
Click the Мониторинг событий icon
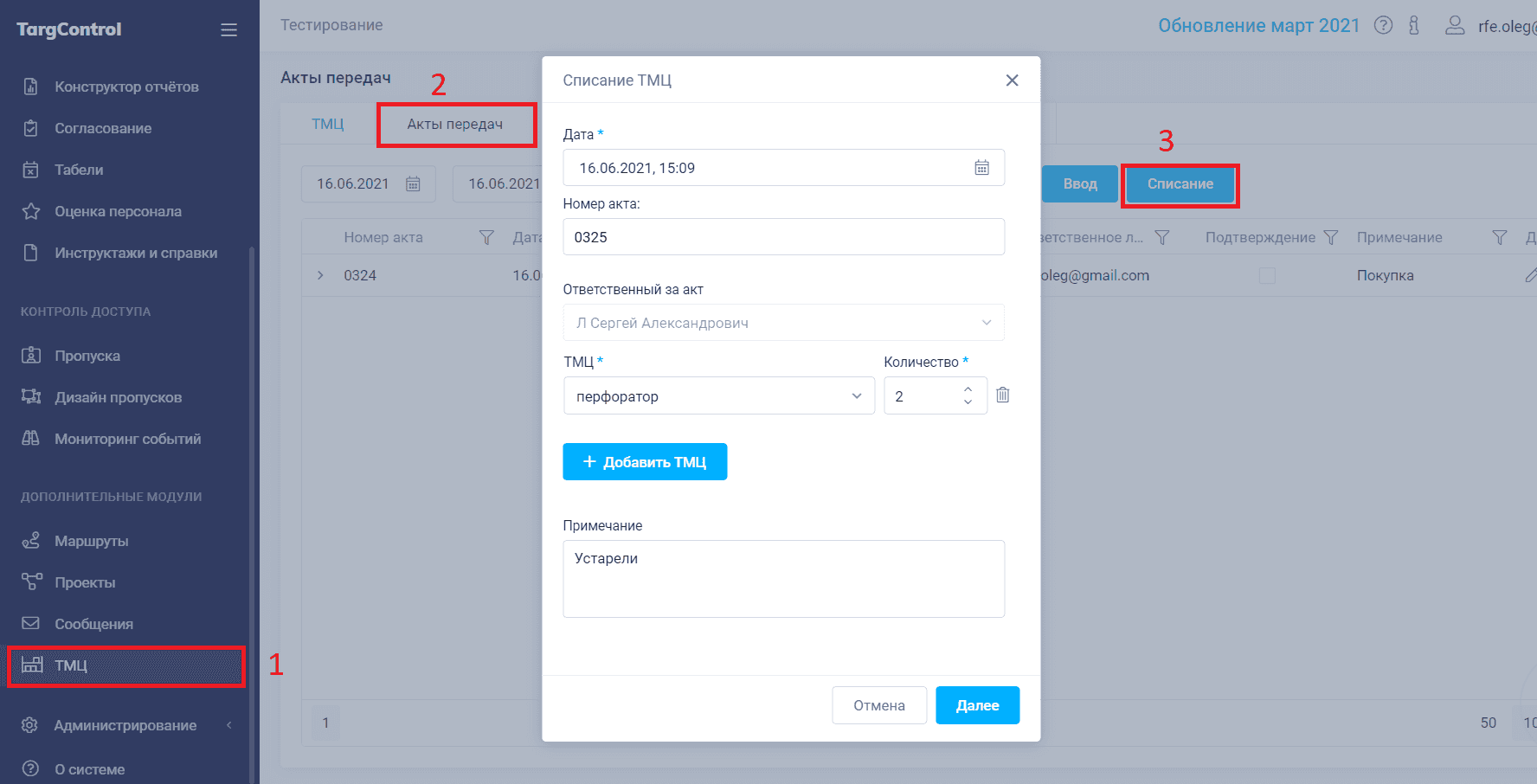[x=31, y=438]
